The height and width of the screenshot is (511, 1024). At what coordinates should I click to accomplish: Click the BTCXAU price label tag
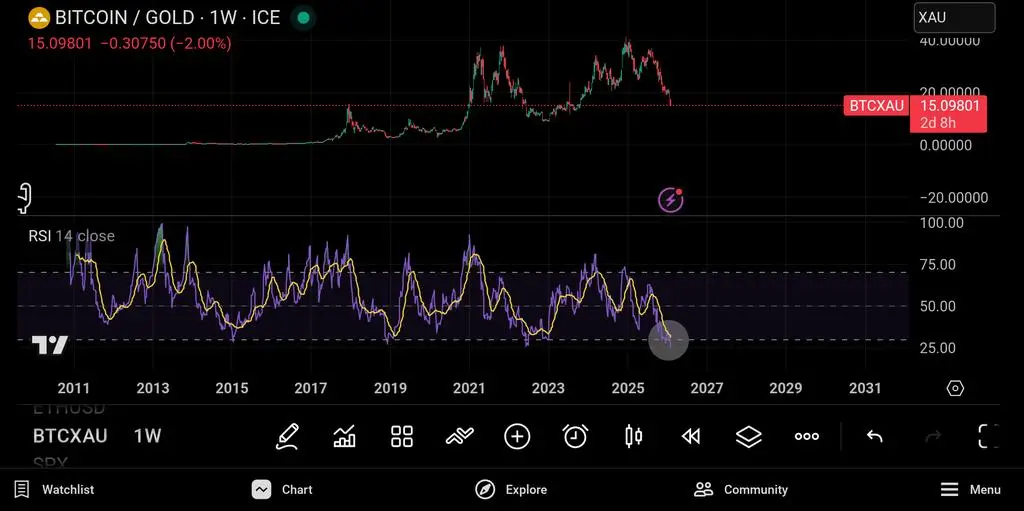point(876,106)
